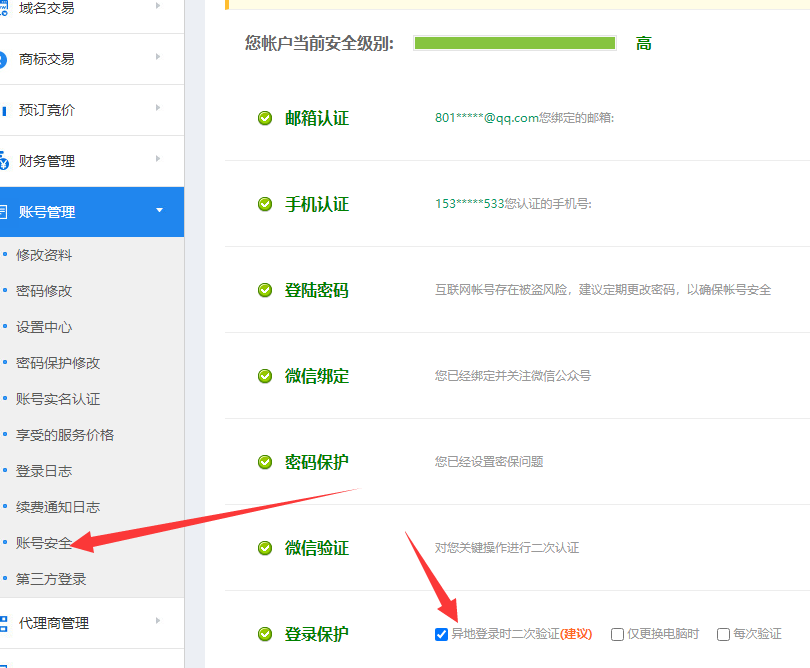Click green check icon beside 微信绑定
The width and height of the screenshot is (810, 668).
265,376
